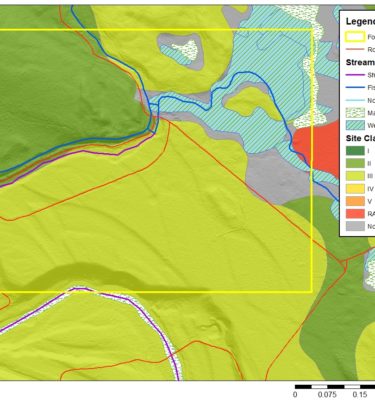
Task: Pick the Site Class III lime swatch
Action: click(x=355, y=176)
